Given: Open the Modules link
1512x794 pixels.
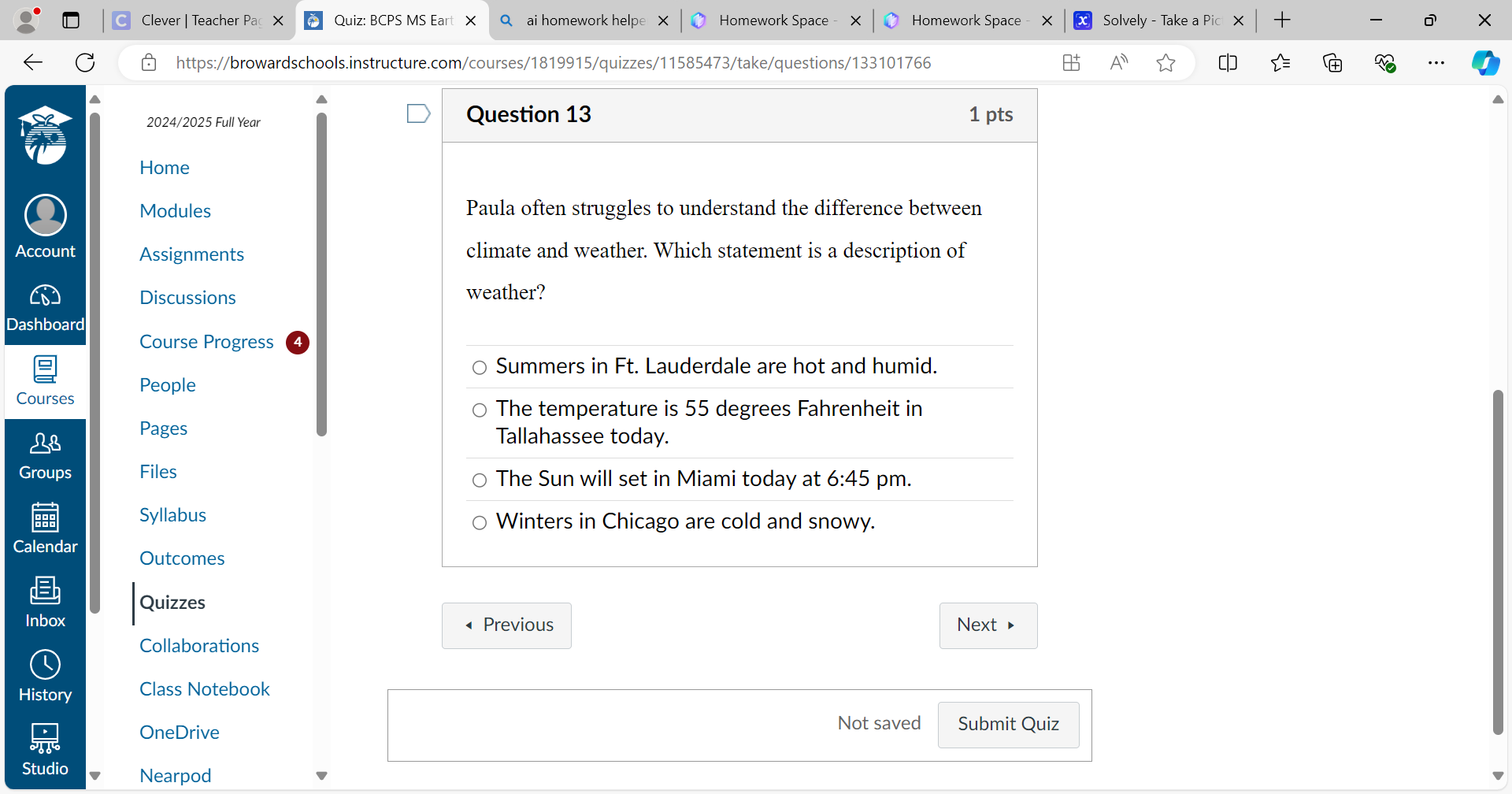Looking at the screenshot, I should coord(175,211).
